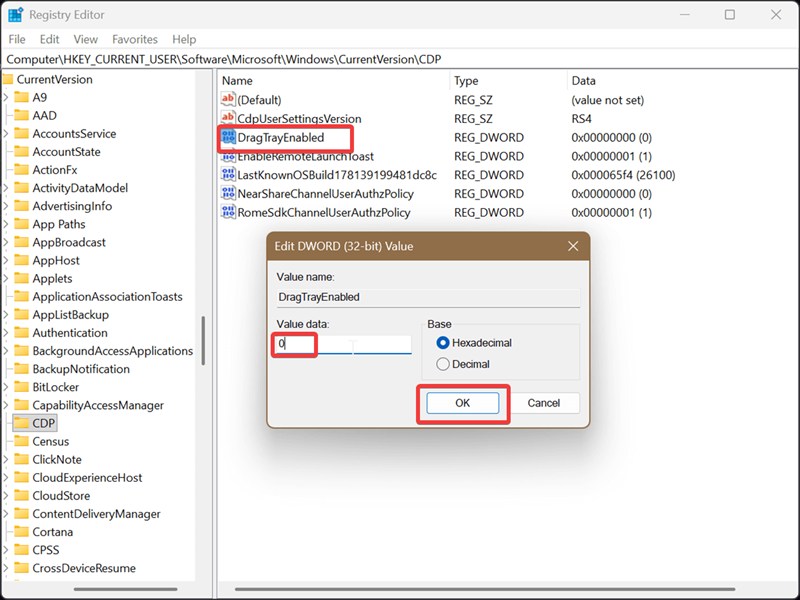Select the CloudExperienceHost key
This screenshot has width=800, height=600.
tap(87, 478)
